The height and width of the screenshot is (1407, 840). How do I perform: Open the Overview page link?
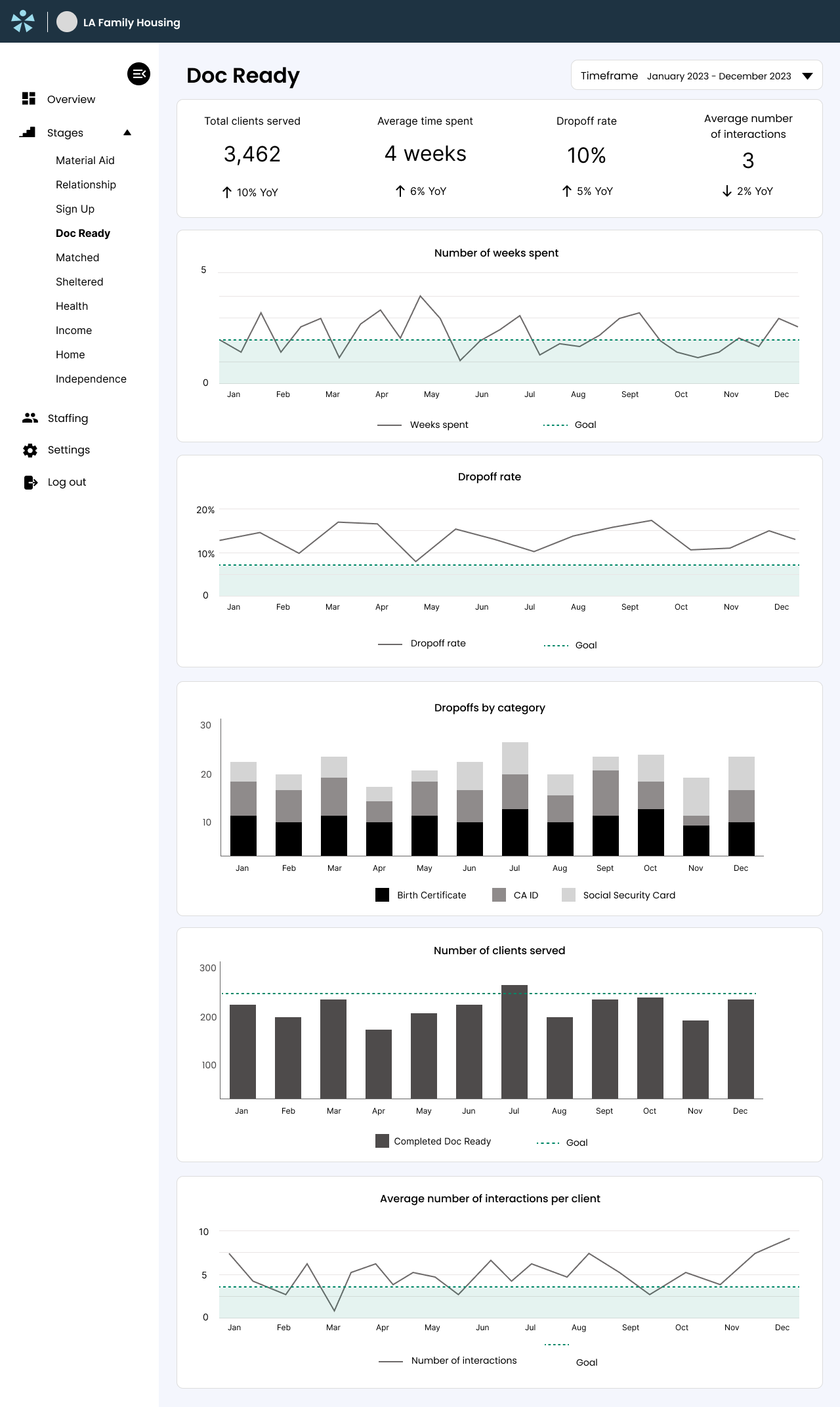click(71, 99)
